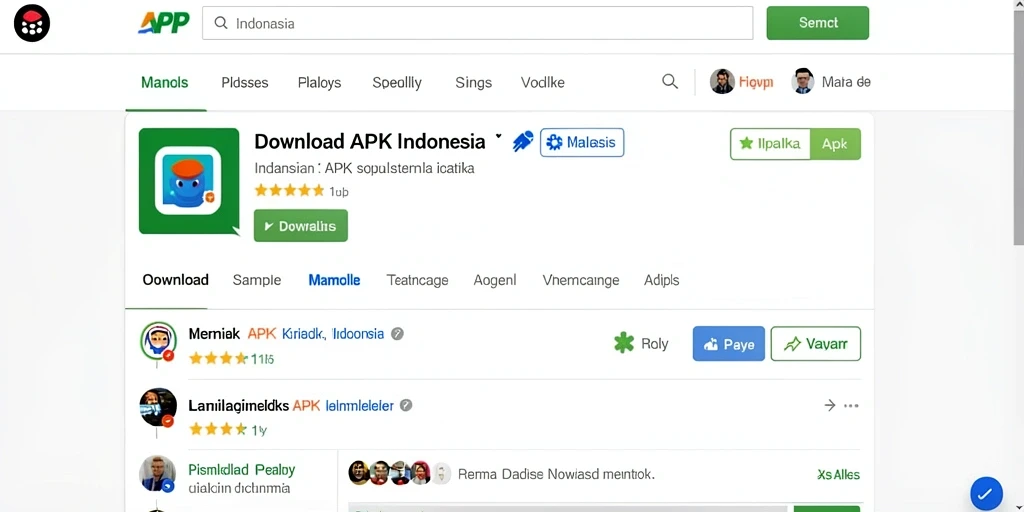Click the green Apk button
Viewport: 1024px width, 512px height.
click(x=835, y=144)
